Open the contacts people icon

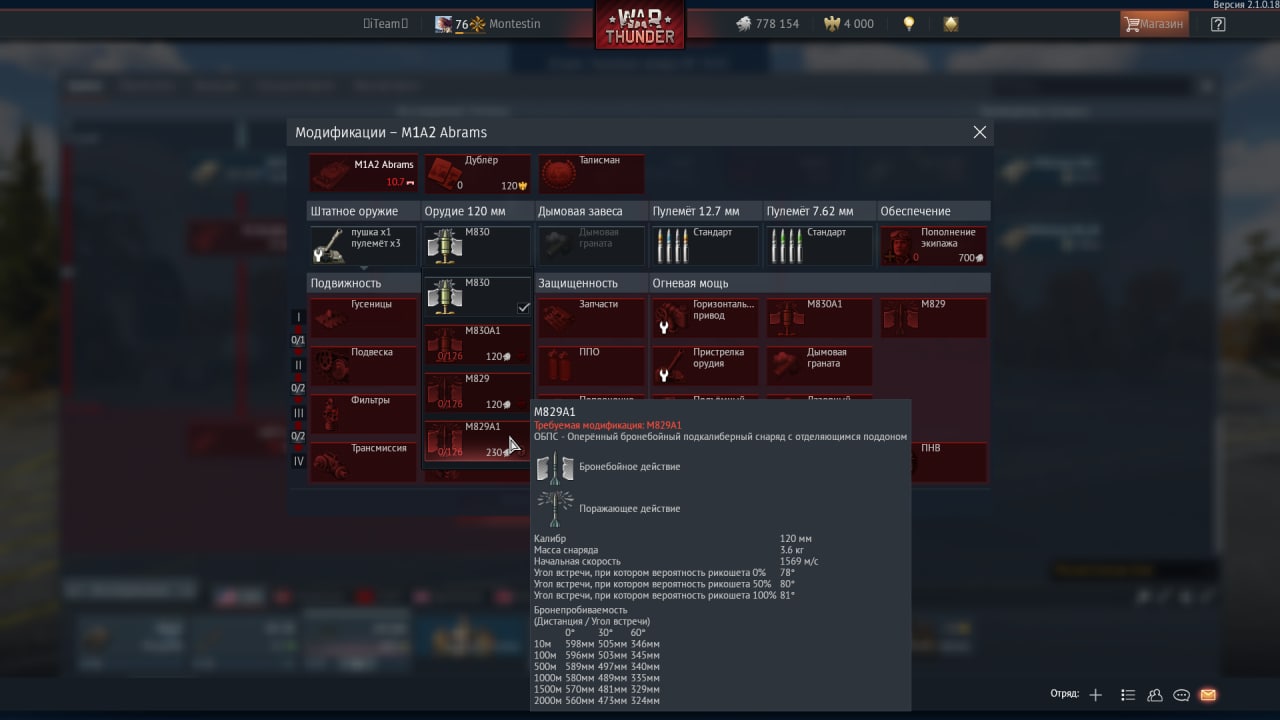click(x=1155, y=694)
